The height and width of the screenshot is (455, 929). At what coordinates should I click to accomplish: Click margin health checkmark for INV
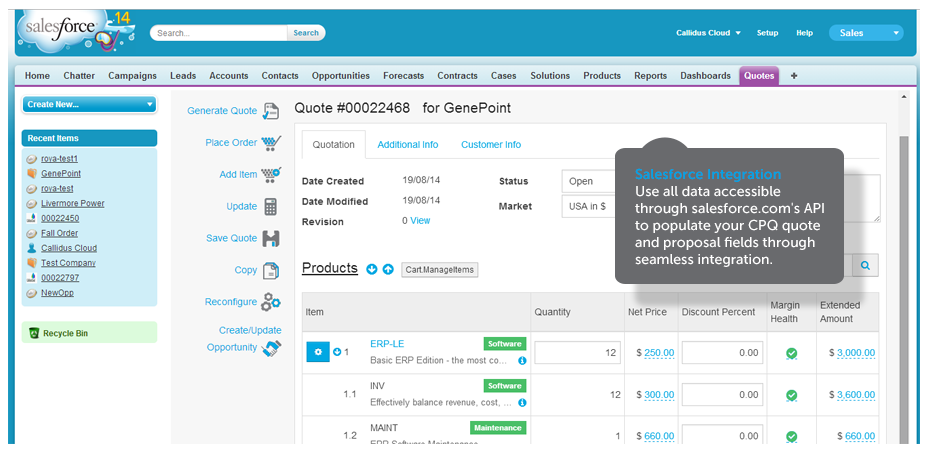click(791, 395)
